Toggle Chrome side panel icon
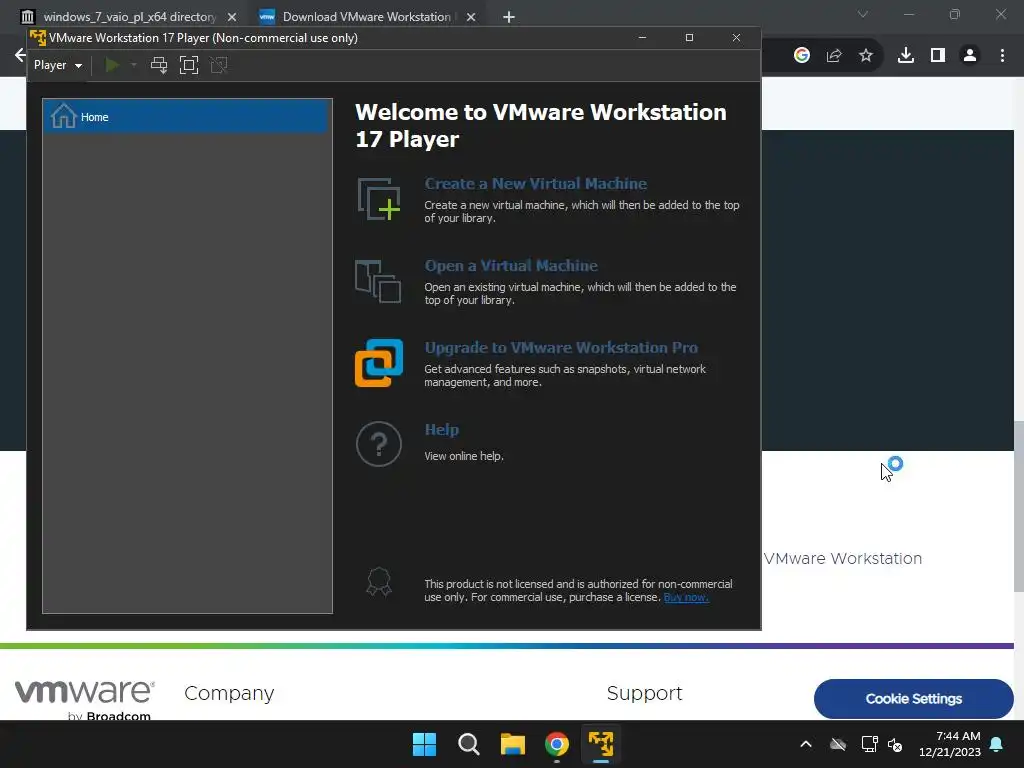 click(x=938, y=56)
